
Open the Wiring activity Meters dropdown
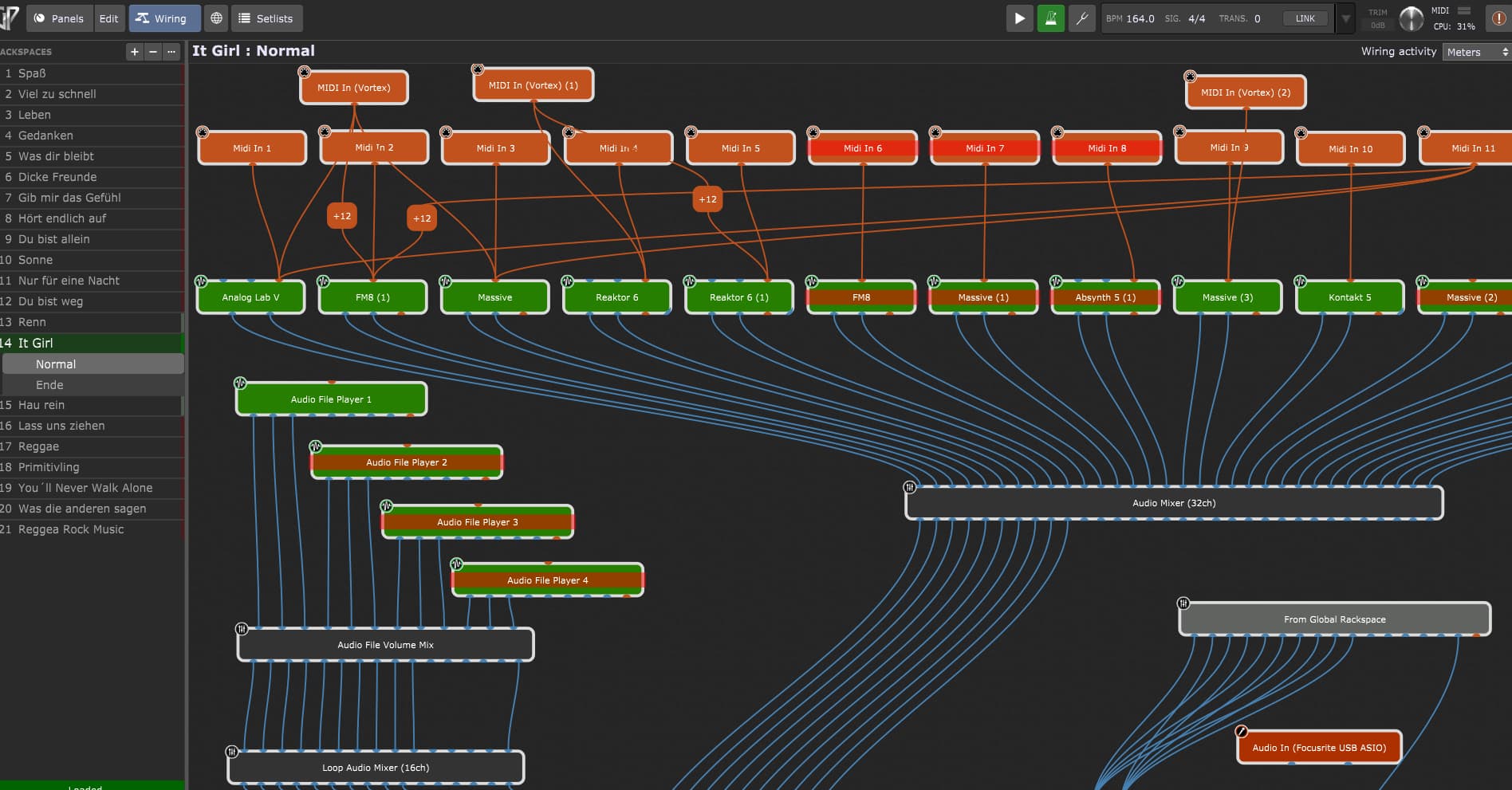click(x=1476, y=52)
